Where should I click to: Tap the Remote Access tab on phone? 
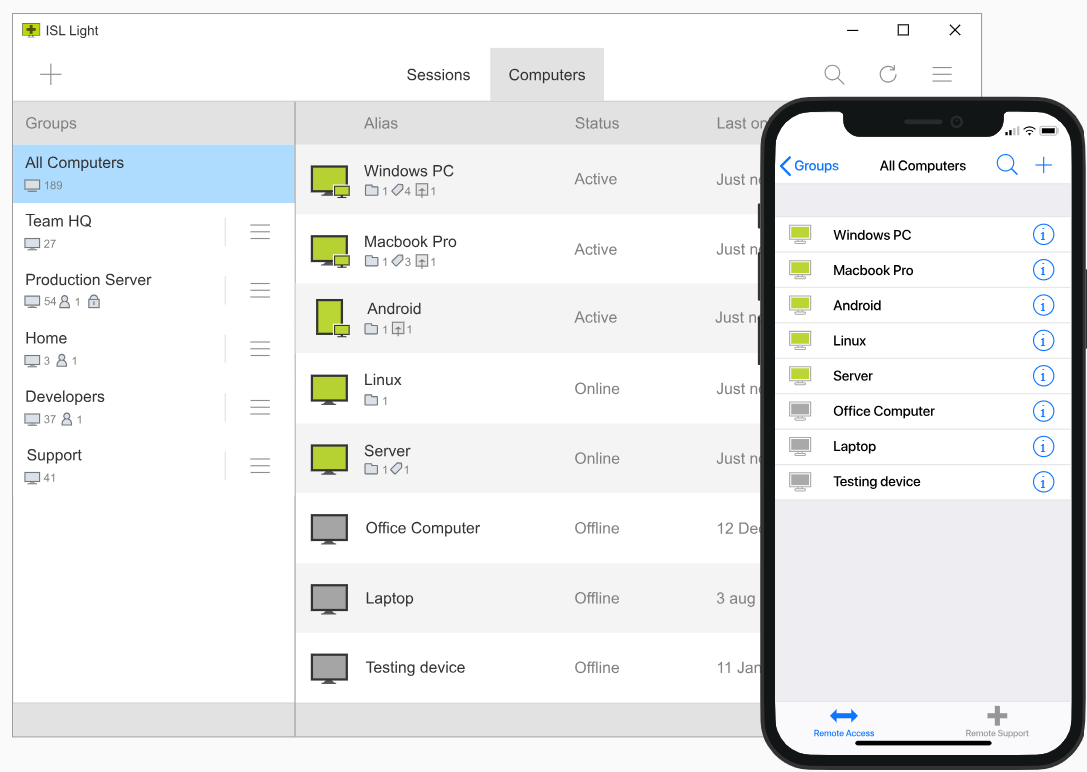pos(844,722)
